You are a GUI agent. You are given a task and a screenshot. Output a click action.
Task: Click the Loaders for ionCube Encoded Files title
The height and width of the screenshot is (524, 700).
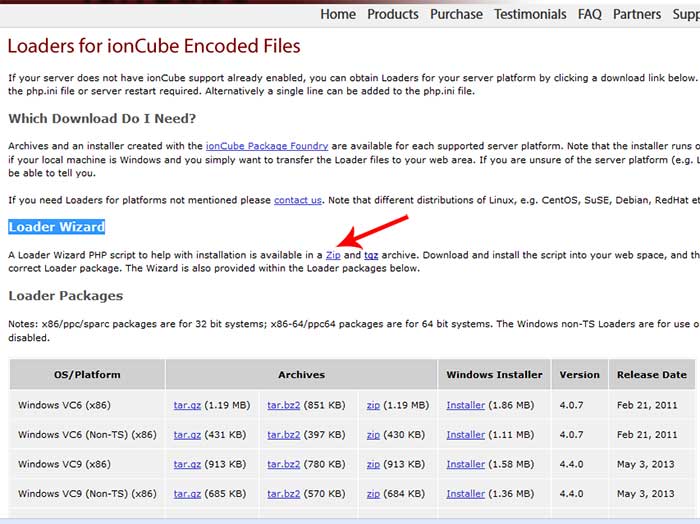point(154,46)
